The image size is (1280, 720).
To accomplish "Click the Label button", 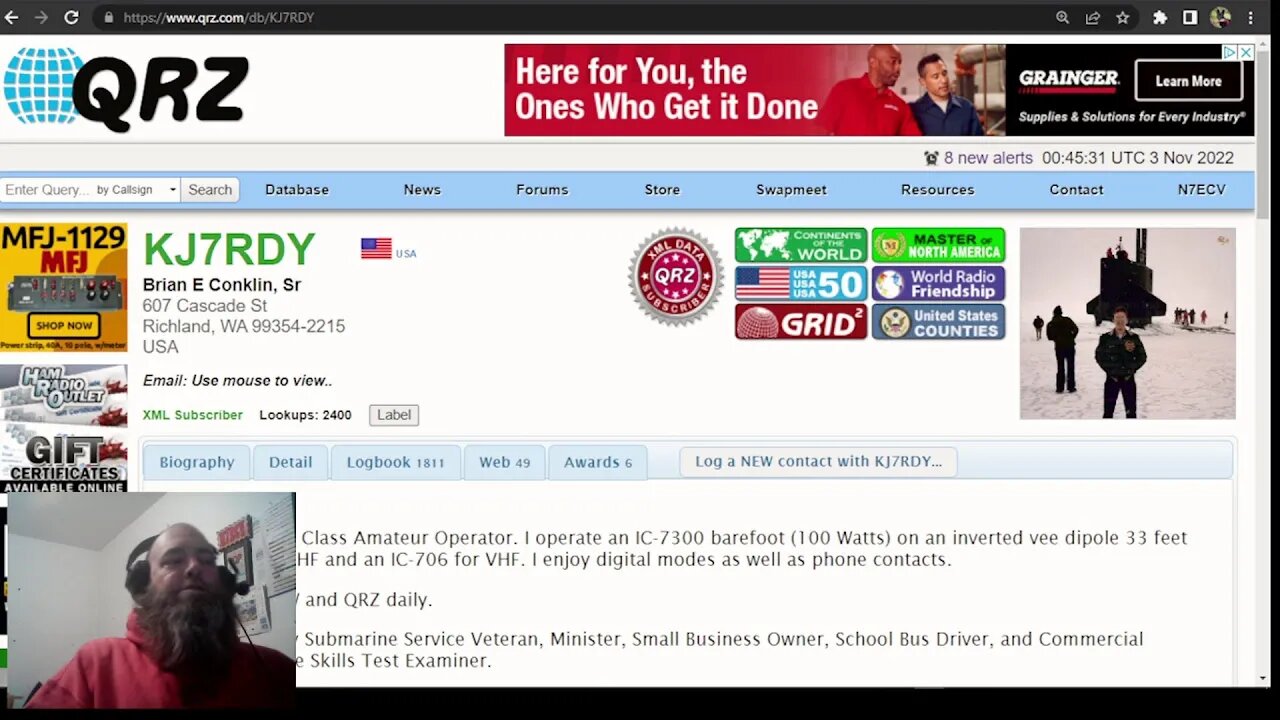I will [x=394, y=415].
